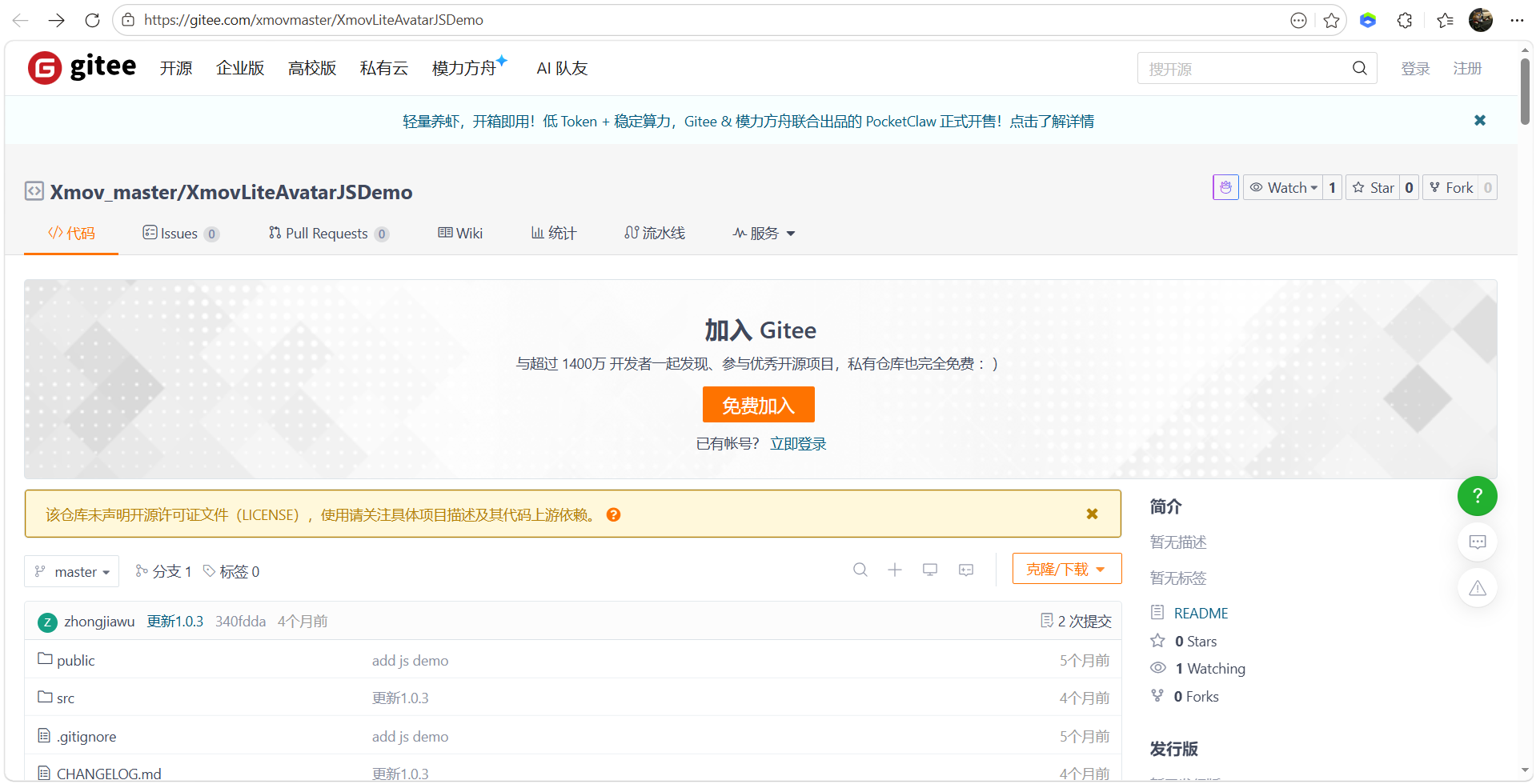Click the .gitignore file icon
The image size is (1536, 784).
pos(44,735)
